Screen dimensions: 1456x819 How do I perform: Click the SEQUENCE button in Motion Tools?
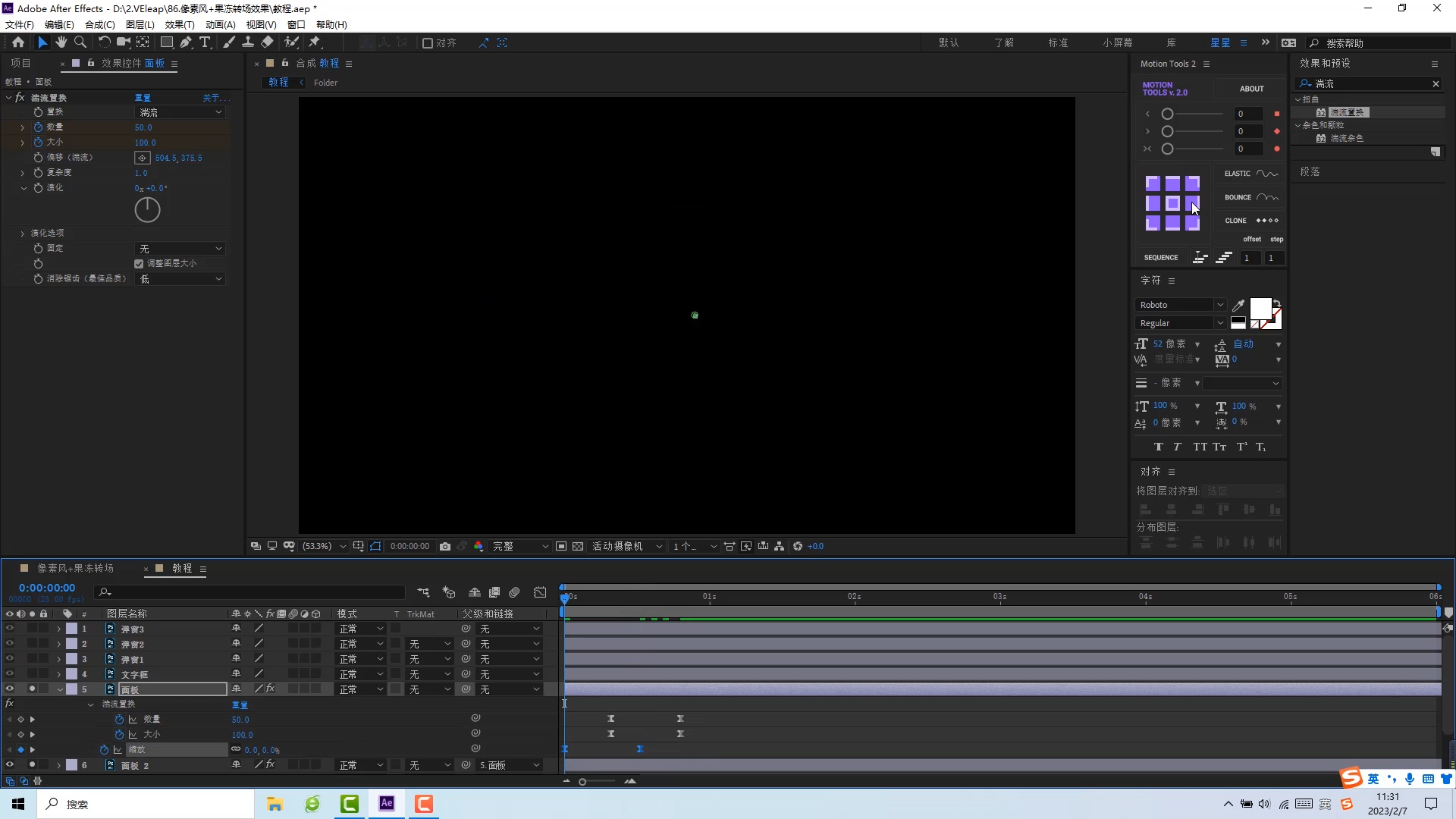click(1160, 258)
